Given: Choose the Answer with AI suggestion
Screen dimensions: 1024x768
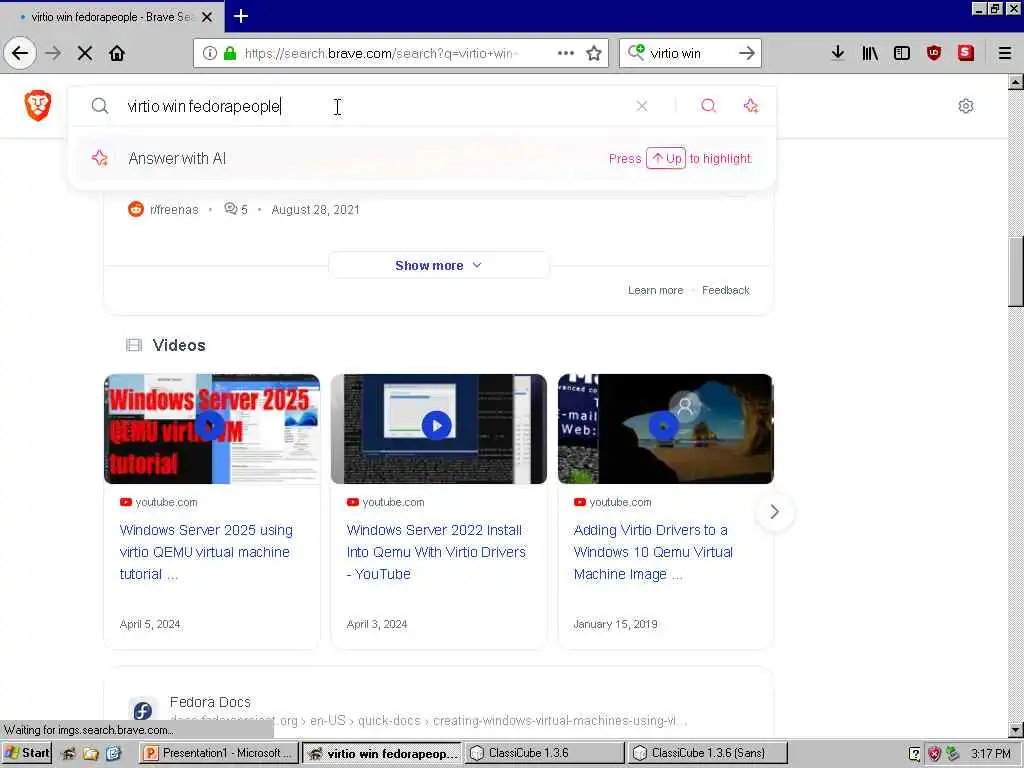Looking at the screenshot, I should coord(423,159).
